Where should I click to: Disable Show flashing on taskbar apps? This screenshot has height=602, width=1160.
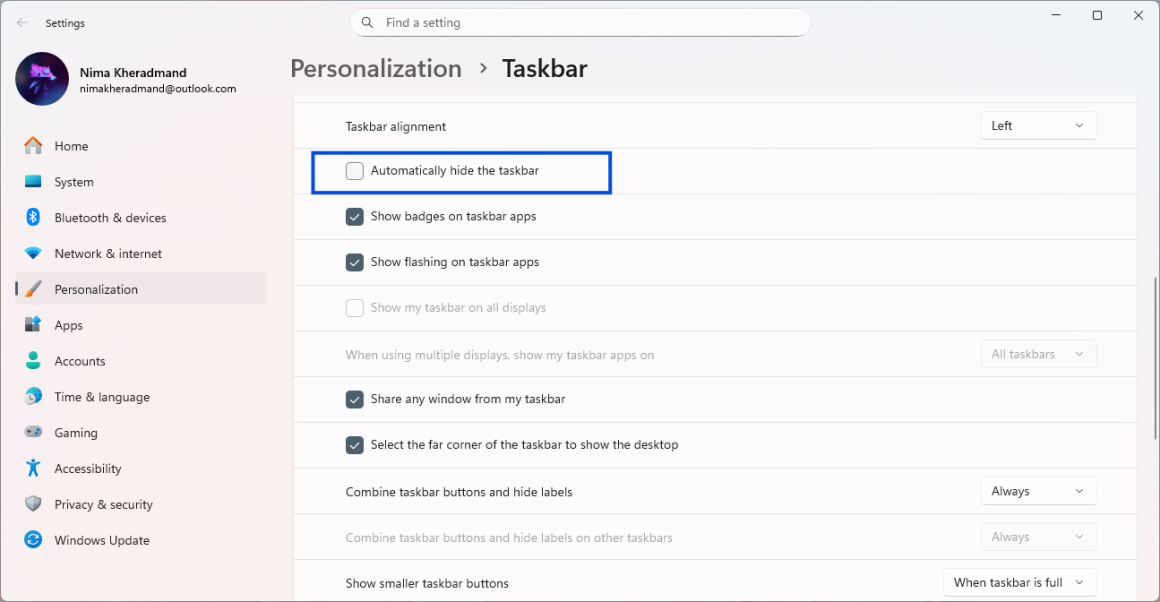click(x=355, y=262)
